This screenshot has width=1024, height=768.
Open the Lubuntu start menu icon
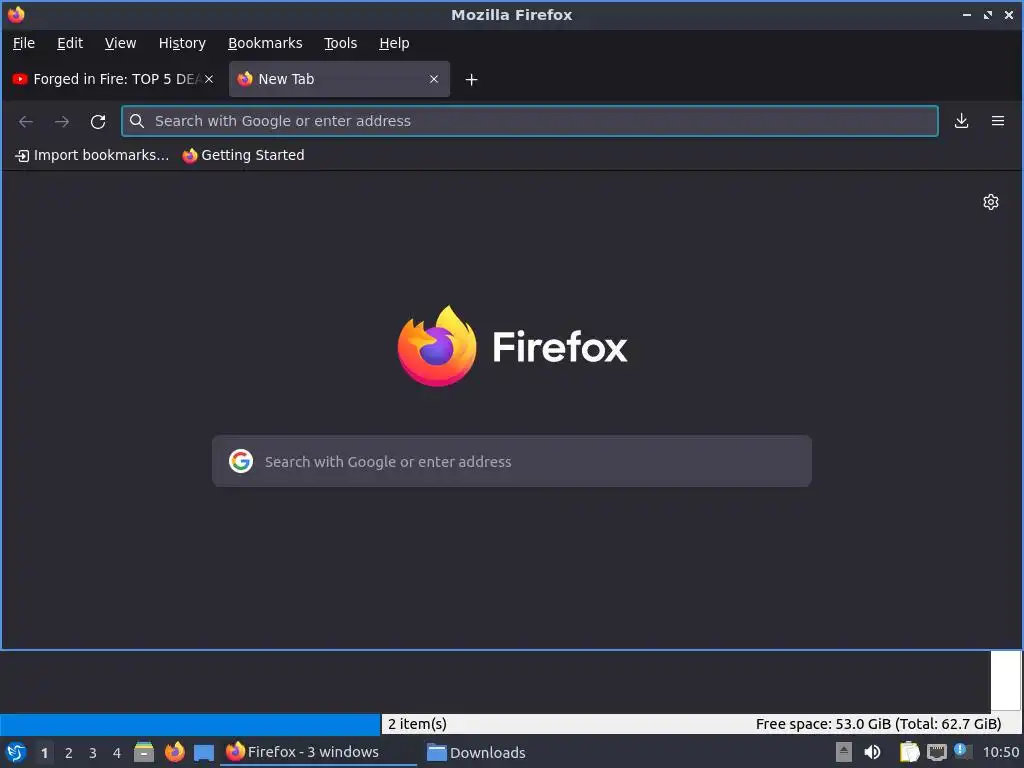click(x=16, y=752)
